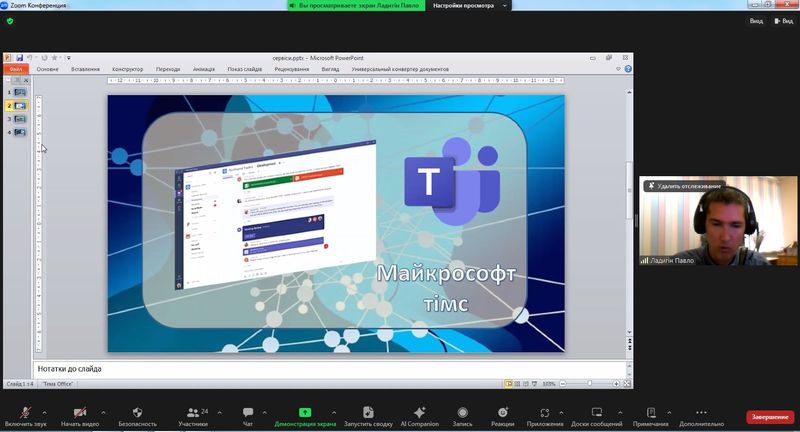Open AI Companion sparkle icon
The image size is (800, 432).
[x=419, y=412]
